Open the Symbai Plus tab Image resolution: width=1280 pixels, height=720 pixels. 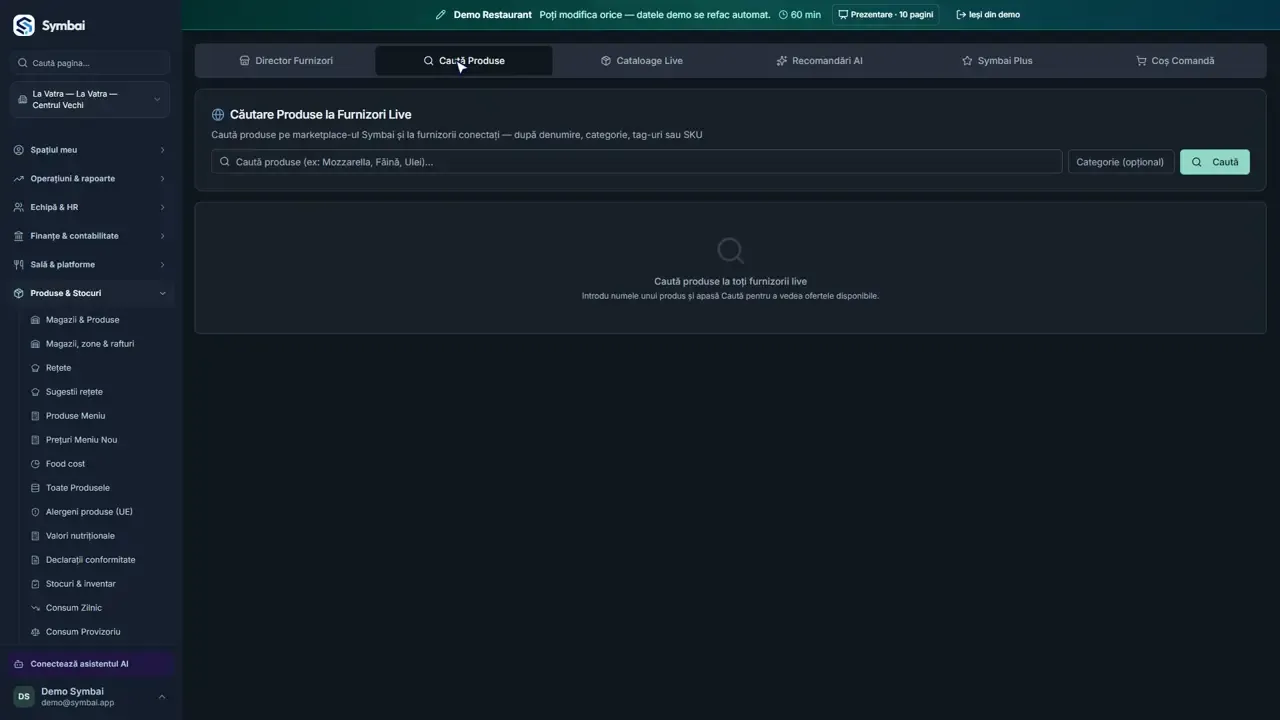pyautogui.click(x=997, y=61)
